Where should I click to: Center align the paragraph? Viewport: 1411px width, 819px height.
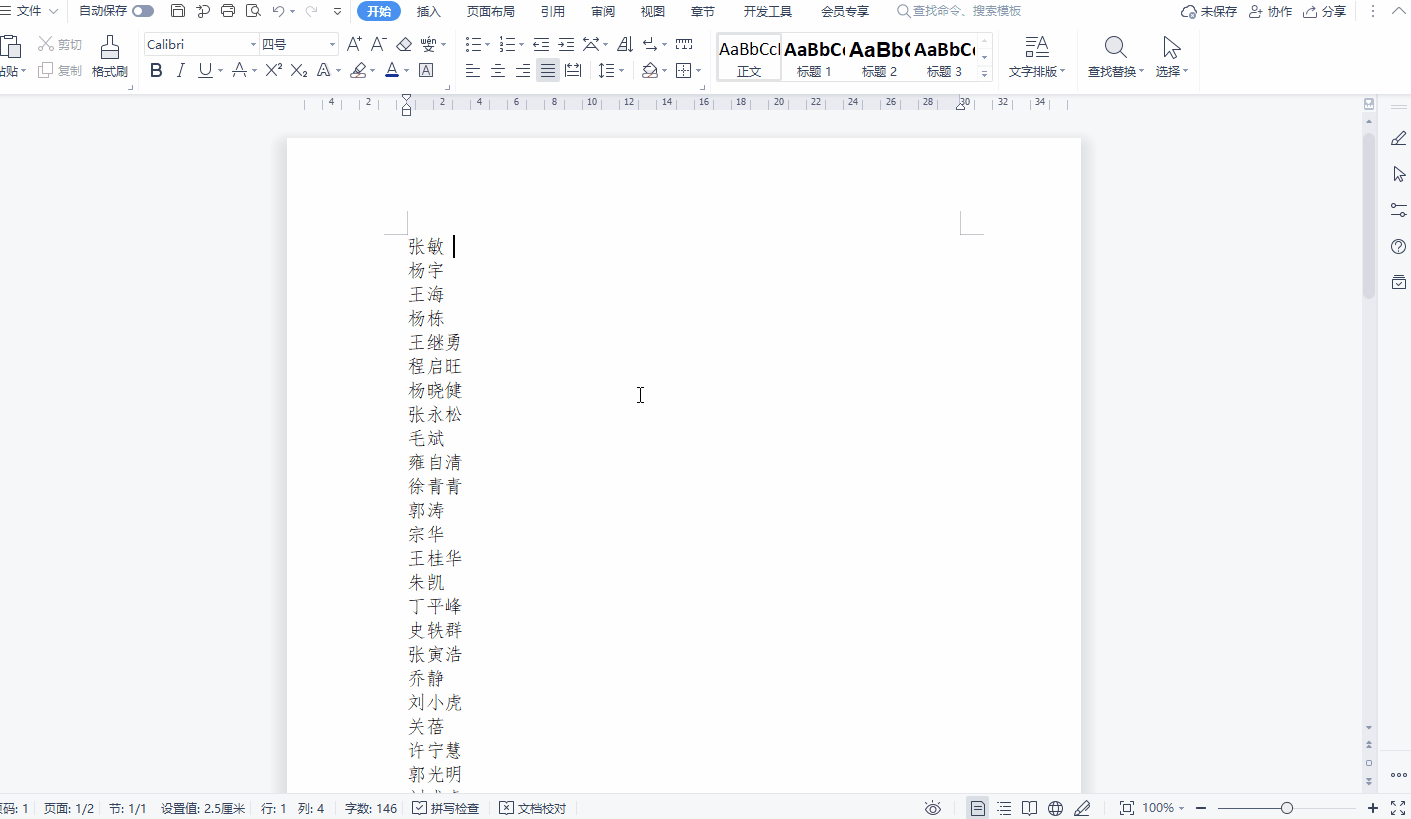point(498,70)
